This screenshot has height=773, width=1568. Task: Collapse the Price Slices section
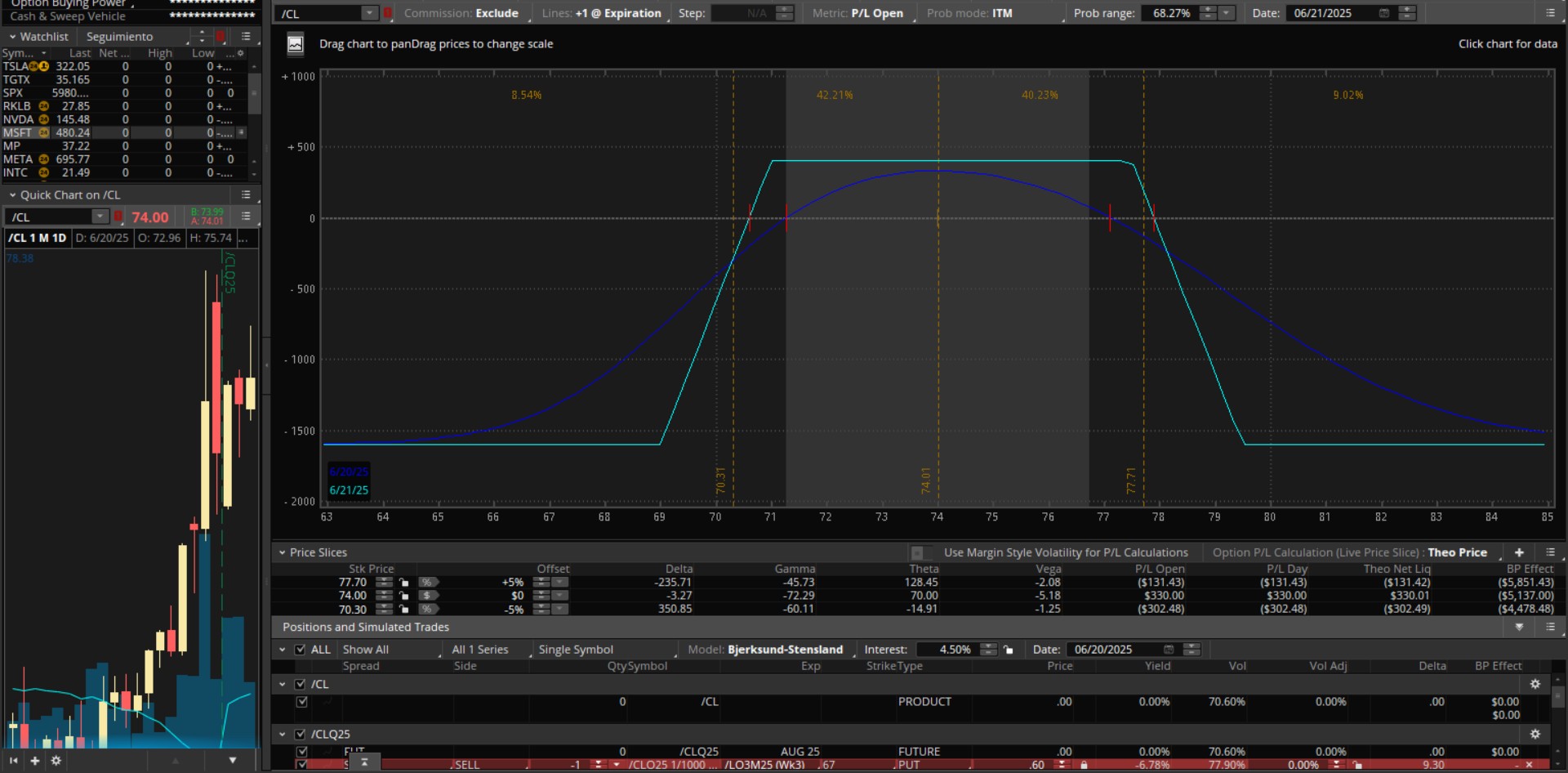283,552
